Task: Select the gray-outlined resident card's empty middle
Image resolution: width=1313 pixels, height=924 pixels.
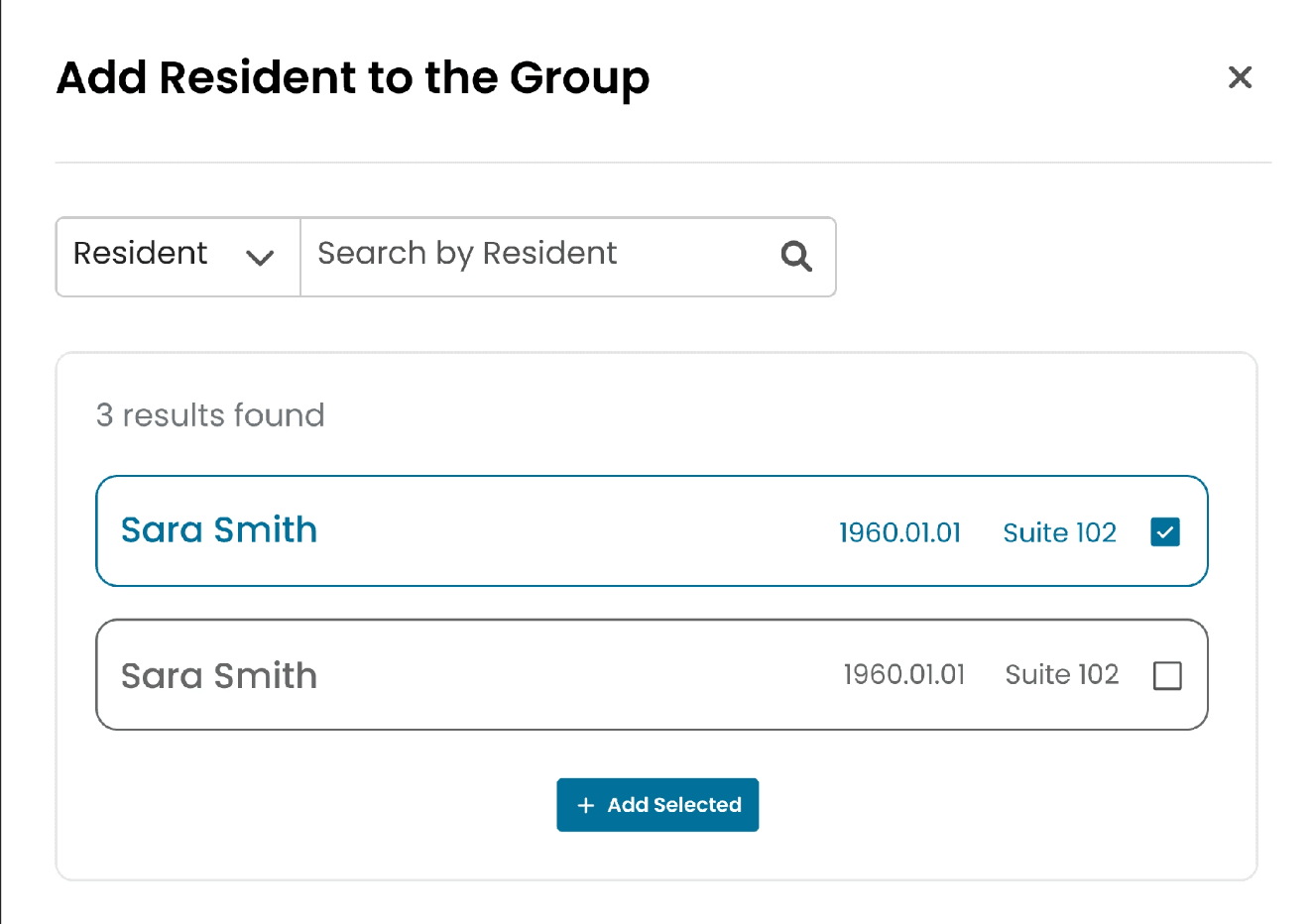Action: pos(575,676)
